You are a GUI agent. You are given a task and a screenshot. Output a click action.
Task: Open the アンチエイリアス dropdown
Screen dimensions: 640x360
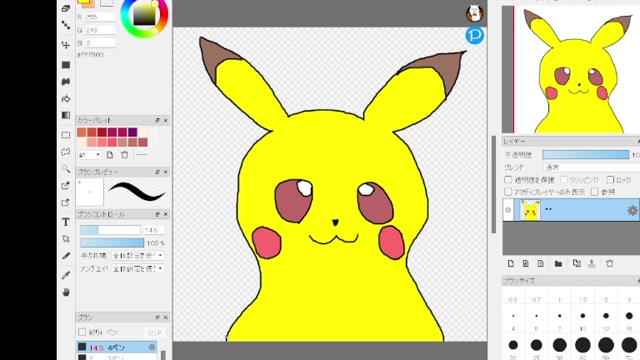click(138, 269)
